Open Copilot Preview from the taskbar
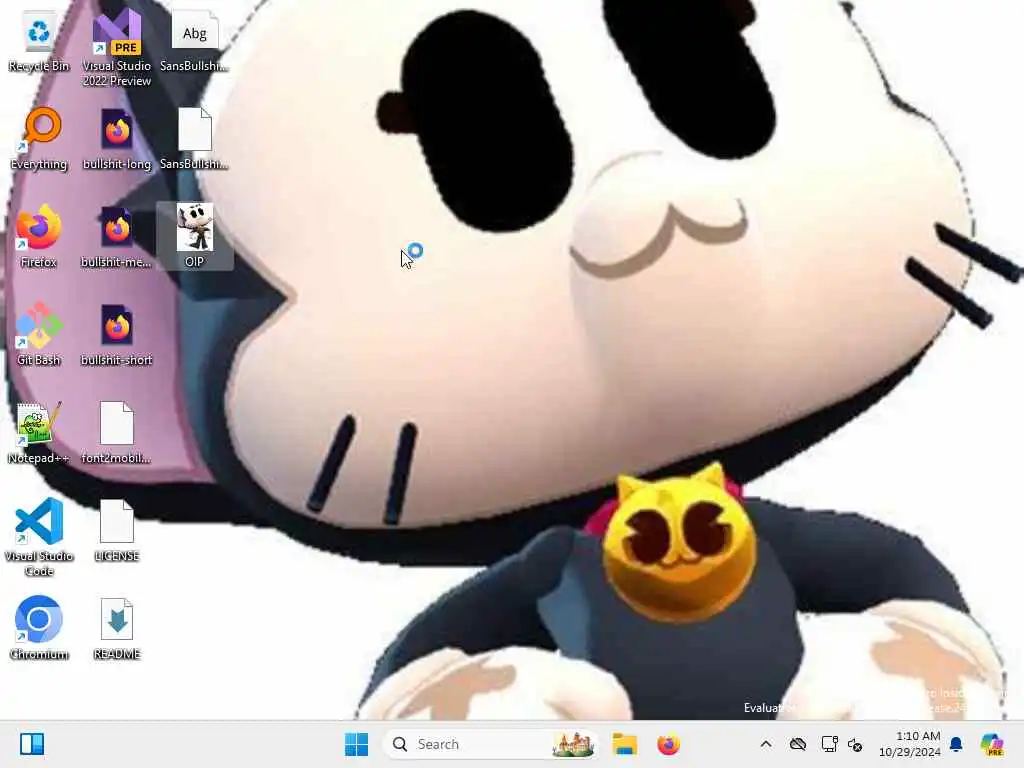Viewport: 1024px width, 768px height. 992,744
